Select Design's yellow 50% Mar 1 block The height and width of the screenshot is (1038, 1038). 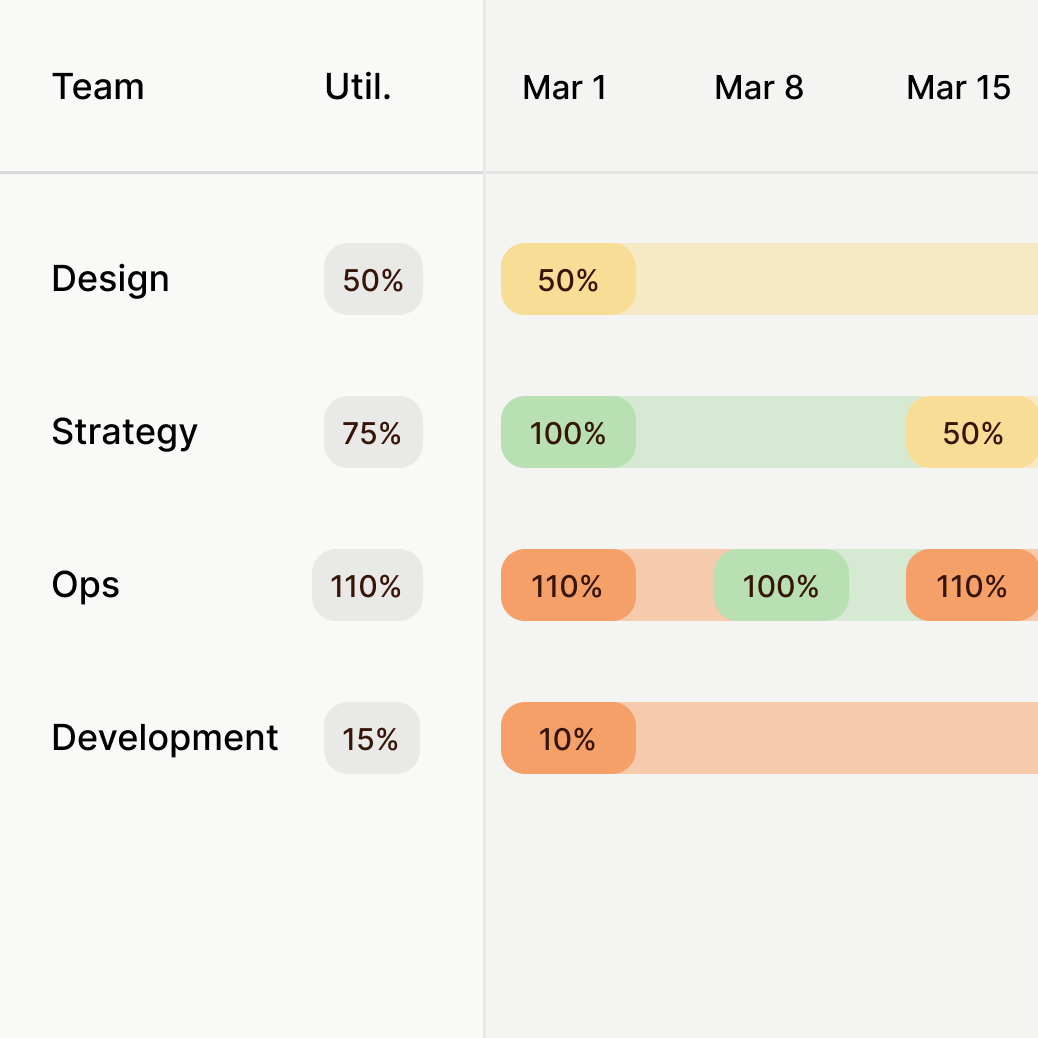tap(568, 280)
